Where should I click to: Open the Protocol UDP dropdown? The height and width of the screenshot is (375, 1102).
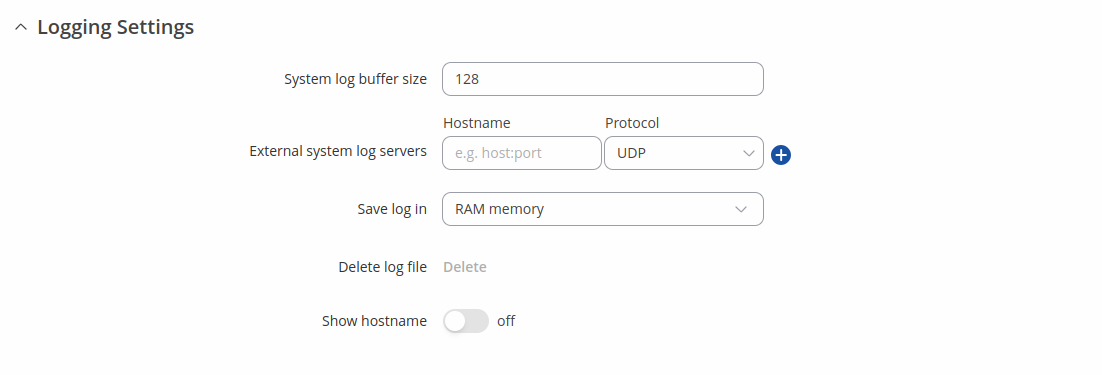684,153
